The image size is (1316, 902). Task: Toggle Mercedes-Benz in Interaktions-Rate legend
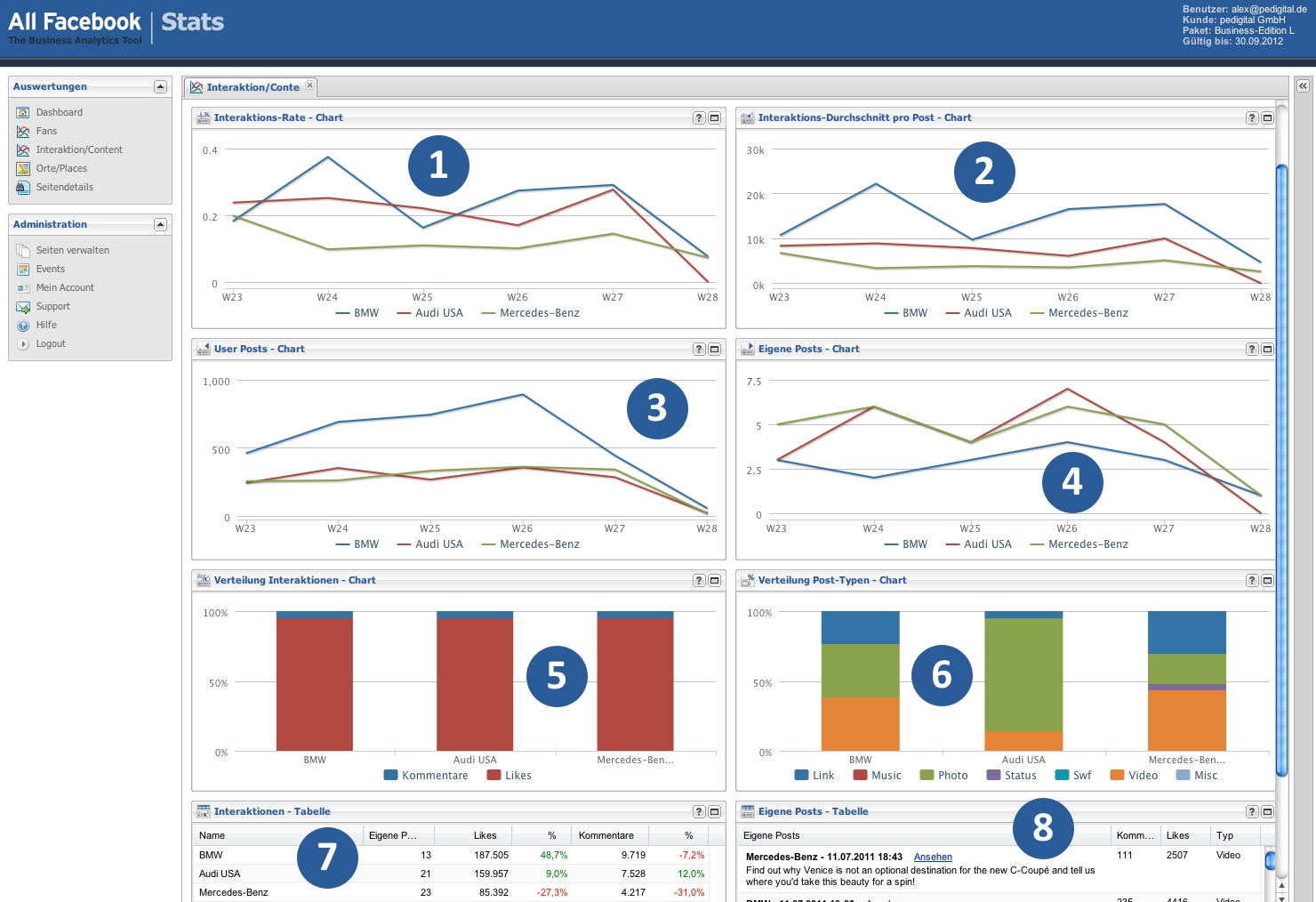[x=531, y=313]
